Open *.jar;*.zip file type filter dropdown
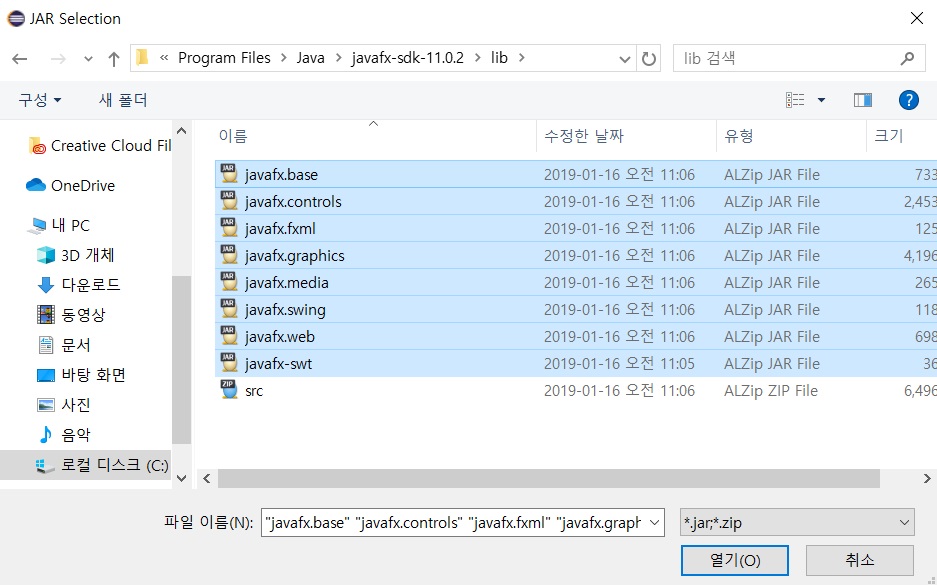This screenshot has height=585, width=937. [x=797, y=523]
